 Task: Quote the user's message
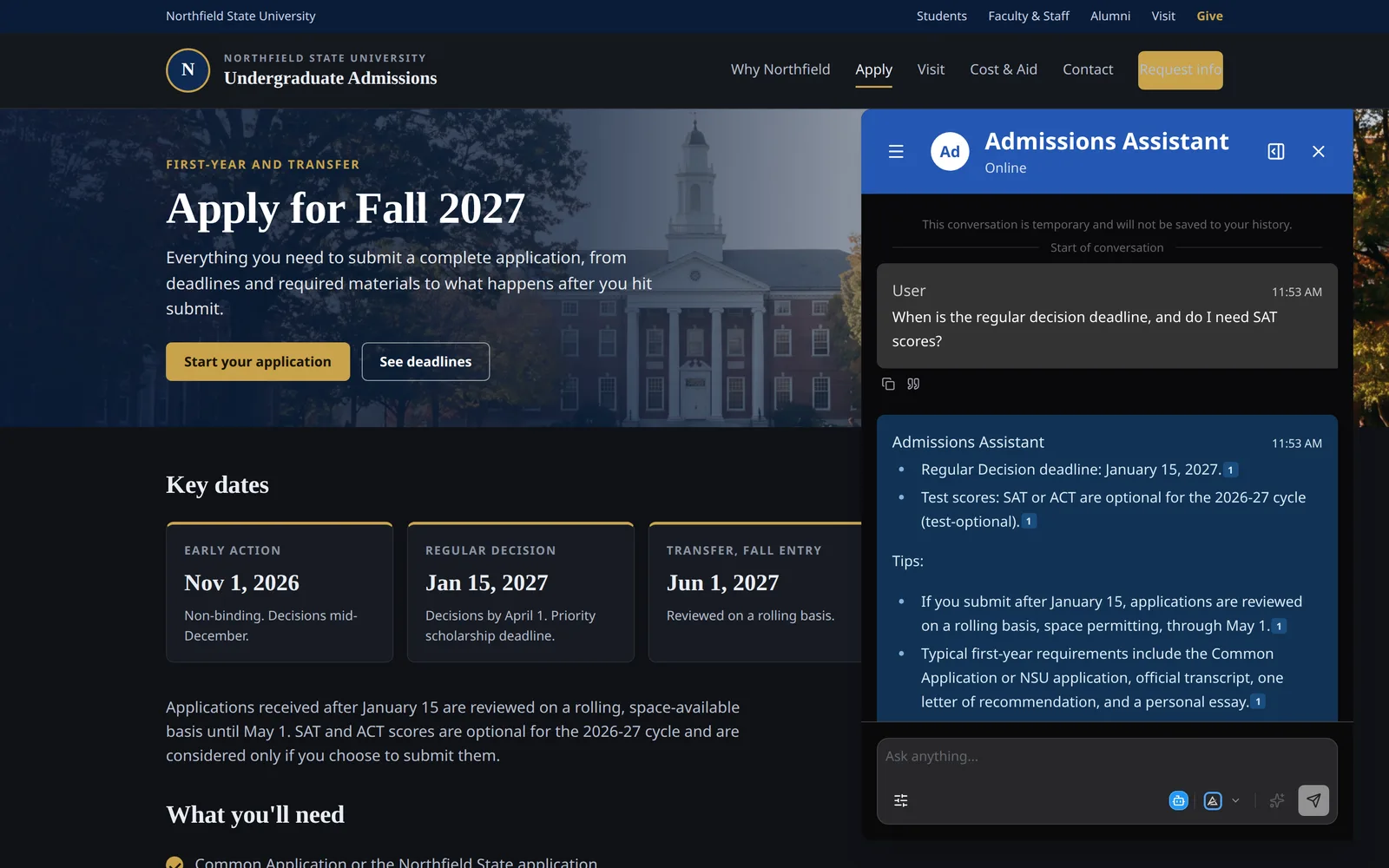point(913,384)
